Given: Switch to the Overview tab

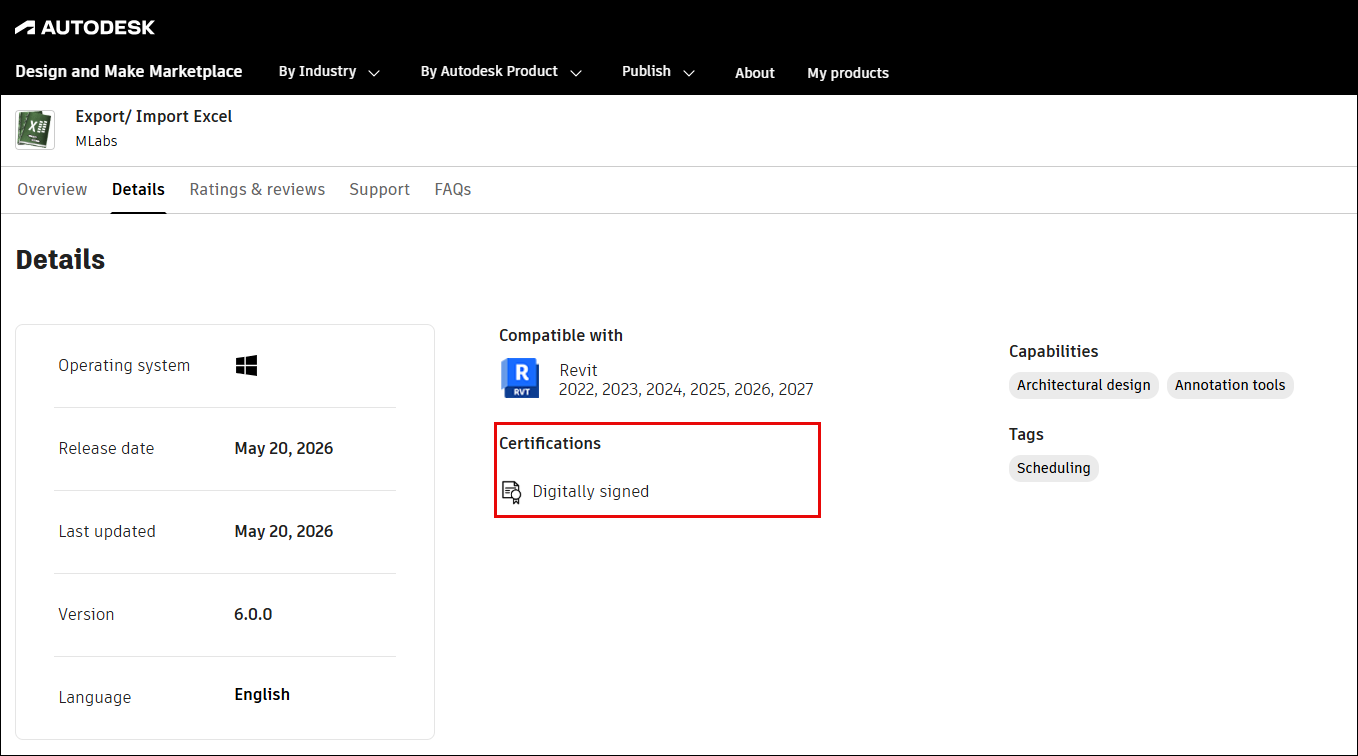Looking at the screenshot, I should click(x=52, y=190).
